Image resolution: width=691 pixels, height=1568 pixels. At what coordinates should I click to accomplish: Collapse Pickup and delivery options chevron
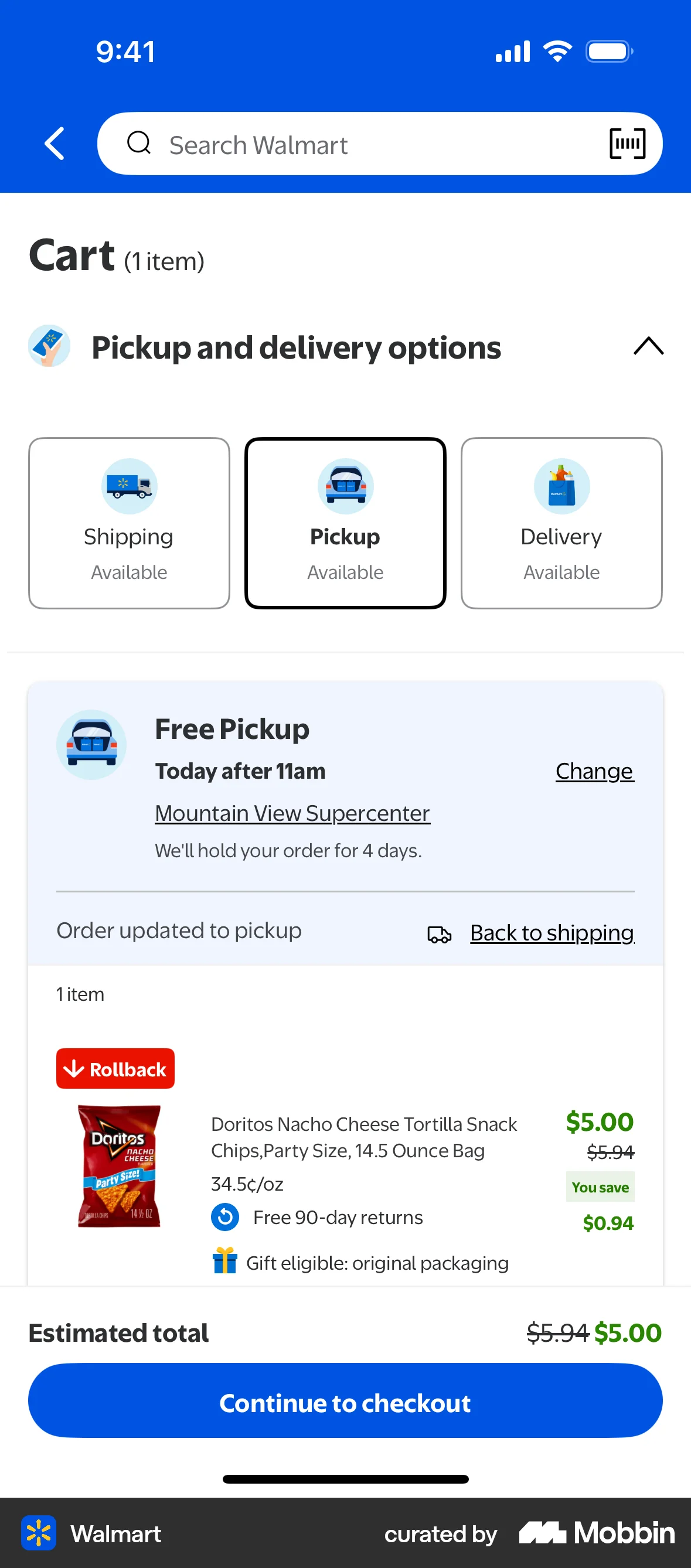[x=648, y=346]
